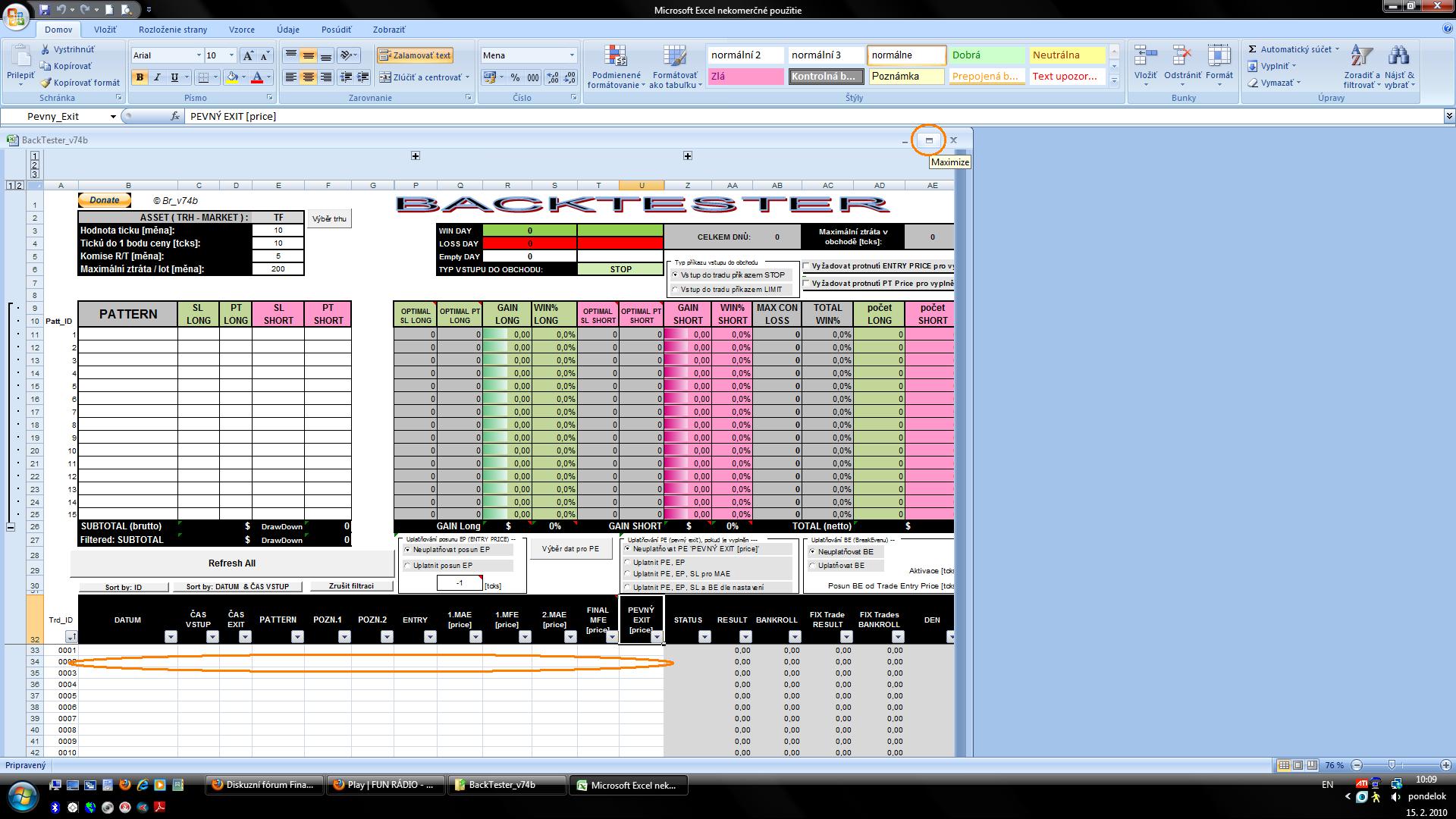Click the Výběr trhu button

tap(329, 219)
